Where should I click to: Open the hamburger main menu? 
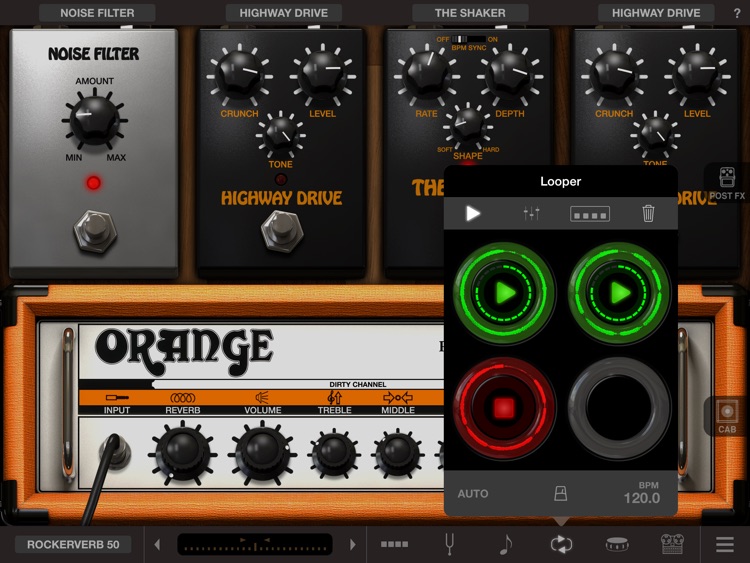click(x=725, y=544)
